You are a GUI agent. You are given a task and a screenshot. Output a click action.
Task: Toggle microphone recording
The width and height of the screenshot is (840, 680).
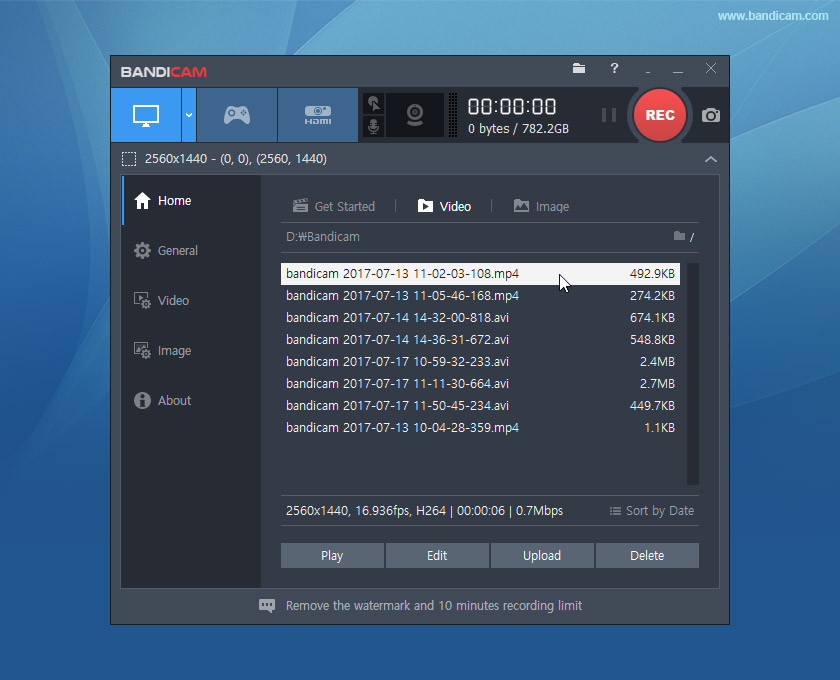coord(372,127)
